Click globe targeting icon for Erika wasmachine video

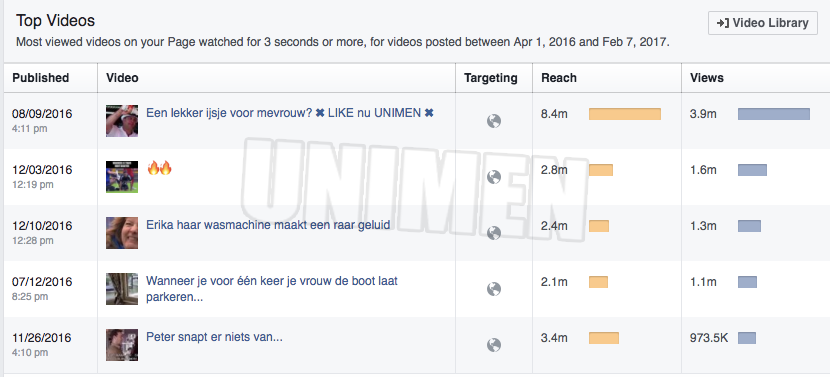[x=494, y=233]
